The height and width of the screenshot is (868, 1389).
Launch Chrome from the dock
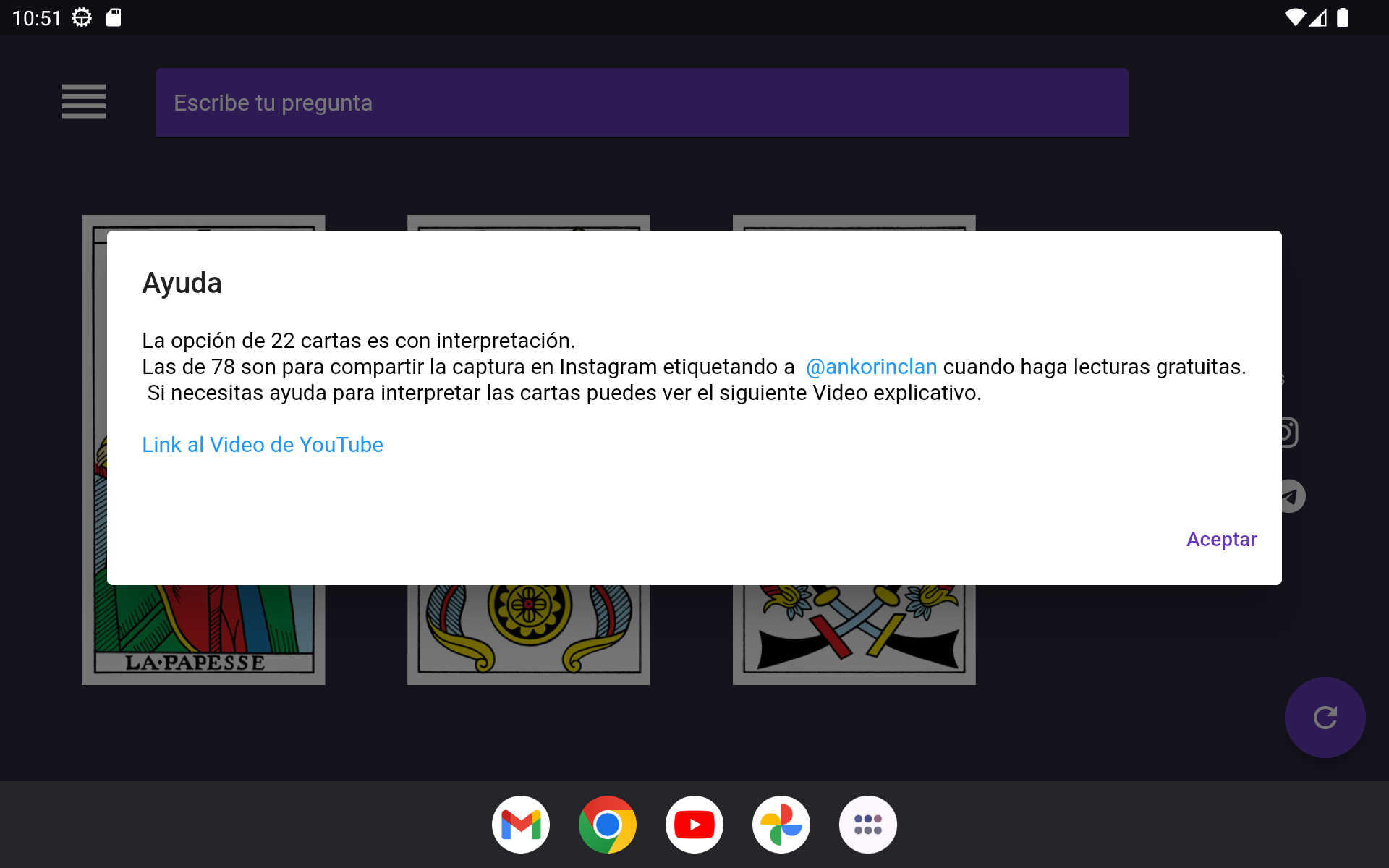click(x=608, y=825)
